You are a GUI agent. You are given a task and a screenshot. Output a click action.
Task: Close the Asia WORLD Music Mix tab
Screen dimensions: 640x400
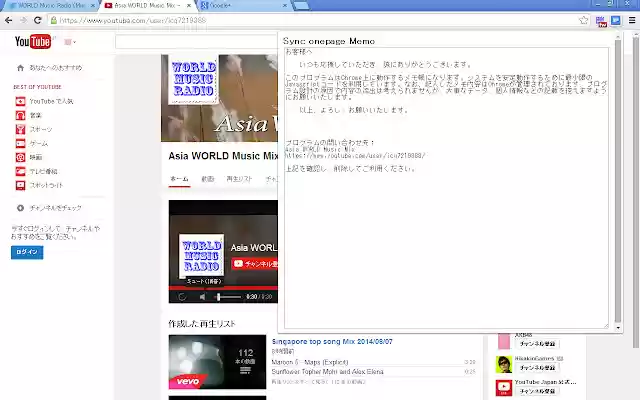coord(189,6)
